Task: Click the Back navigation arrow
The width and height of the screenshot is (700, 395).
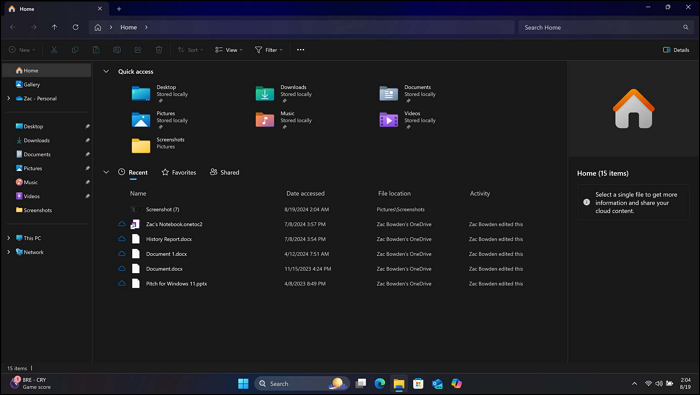Action: 12,27
